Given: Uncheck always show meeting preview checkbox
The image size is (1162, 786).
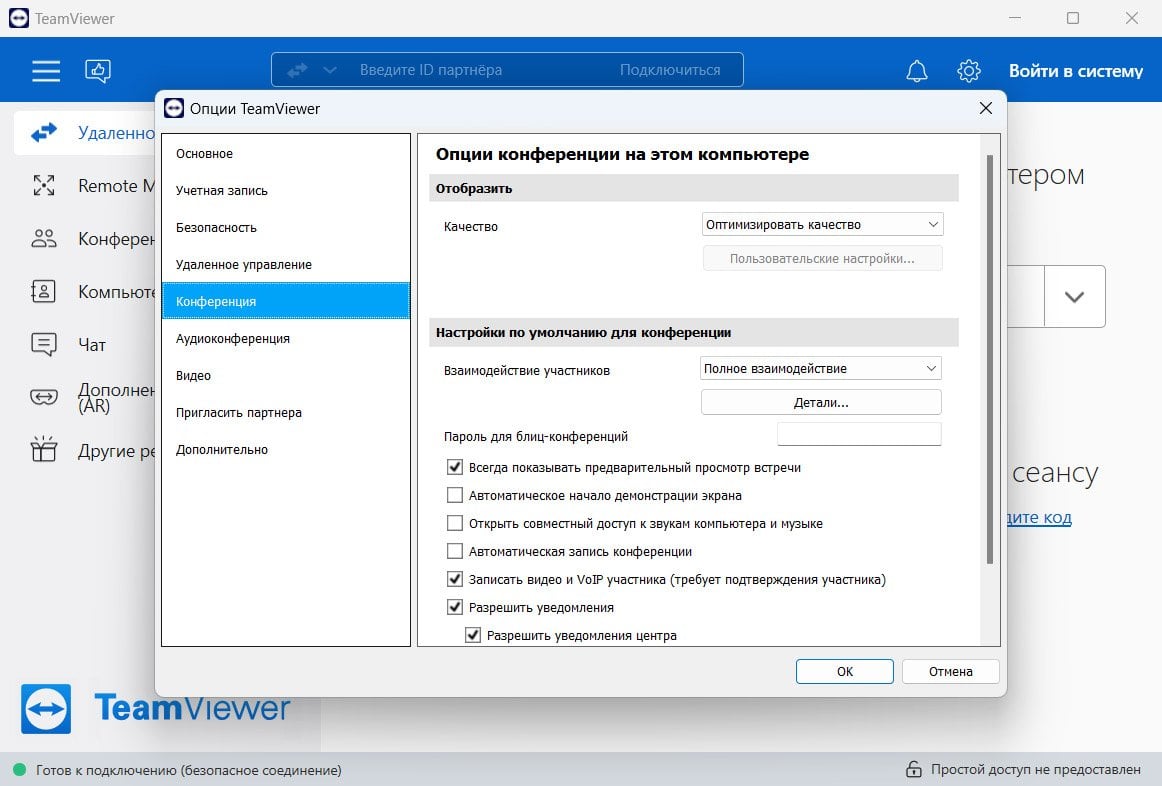Looking at the screenshot, I should click(455, 467).
